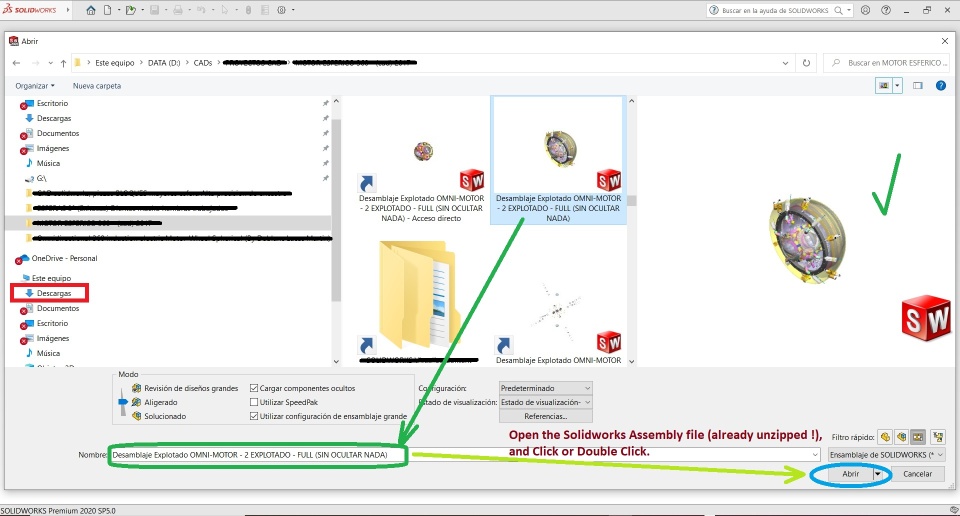The width and height of the screenshot is (960, 516).
Task: Click the SOLIDWORKS home icon
Action: tap(91, 10)
